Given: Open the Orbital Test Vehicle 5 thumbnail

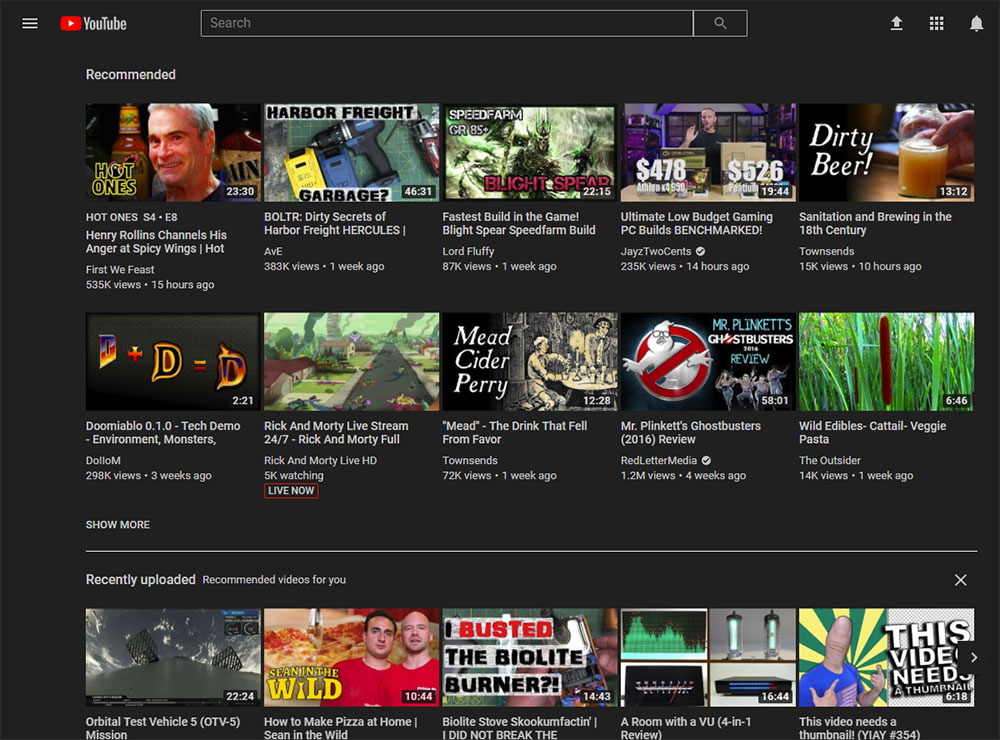Looking at the screenshot, I should pos(173,658).
